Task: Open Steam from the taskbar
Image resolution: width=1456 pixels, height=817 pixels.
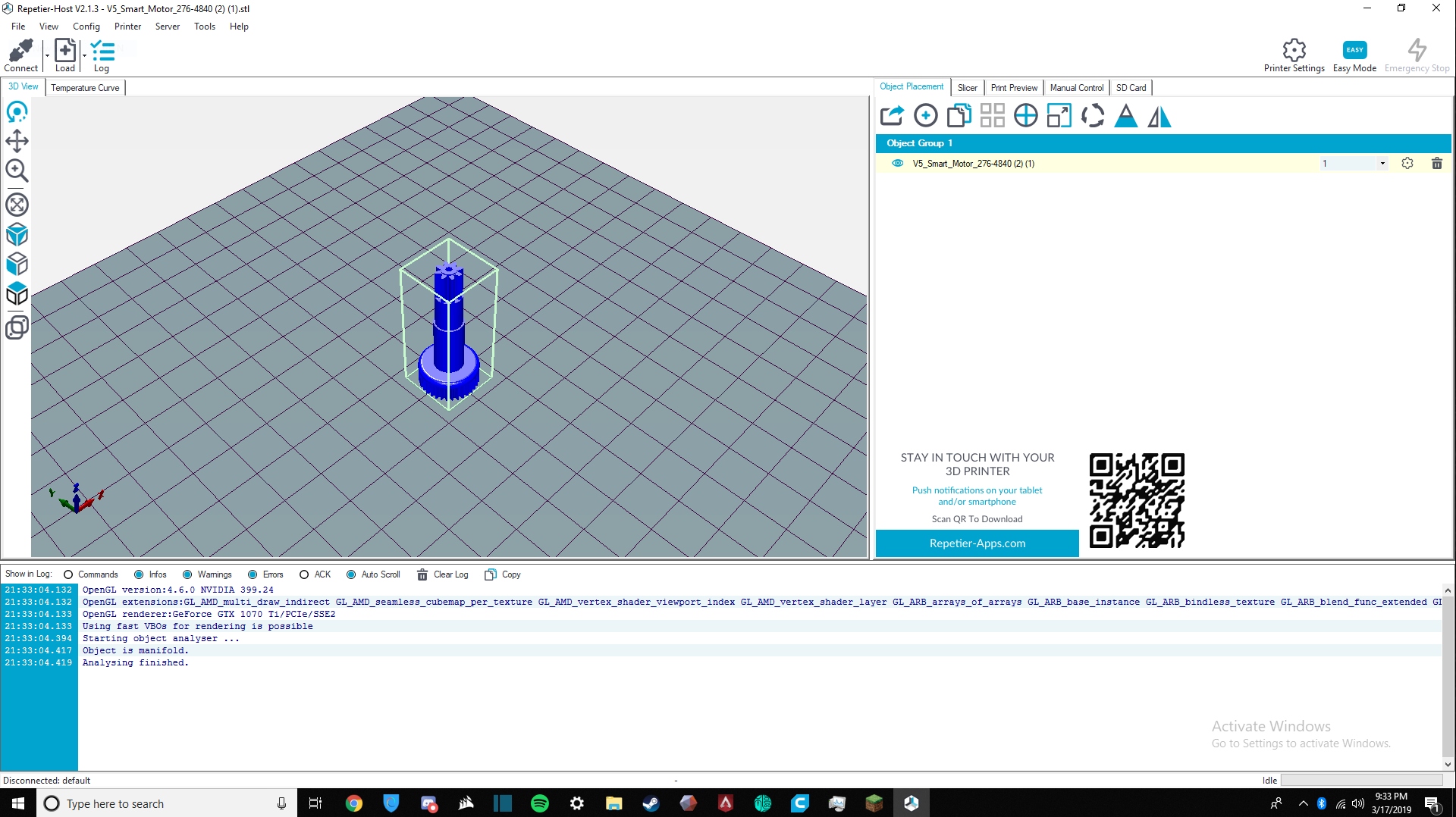Action: 651,803
